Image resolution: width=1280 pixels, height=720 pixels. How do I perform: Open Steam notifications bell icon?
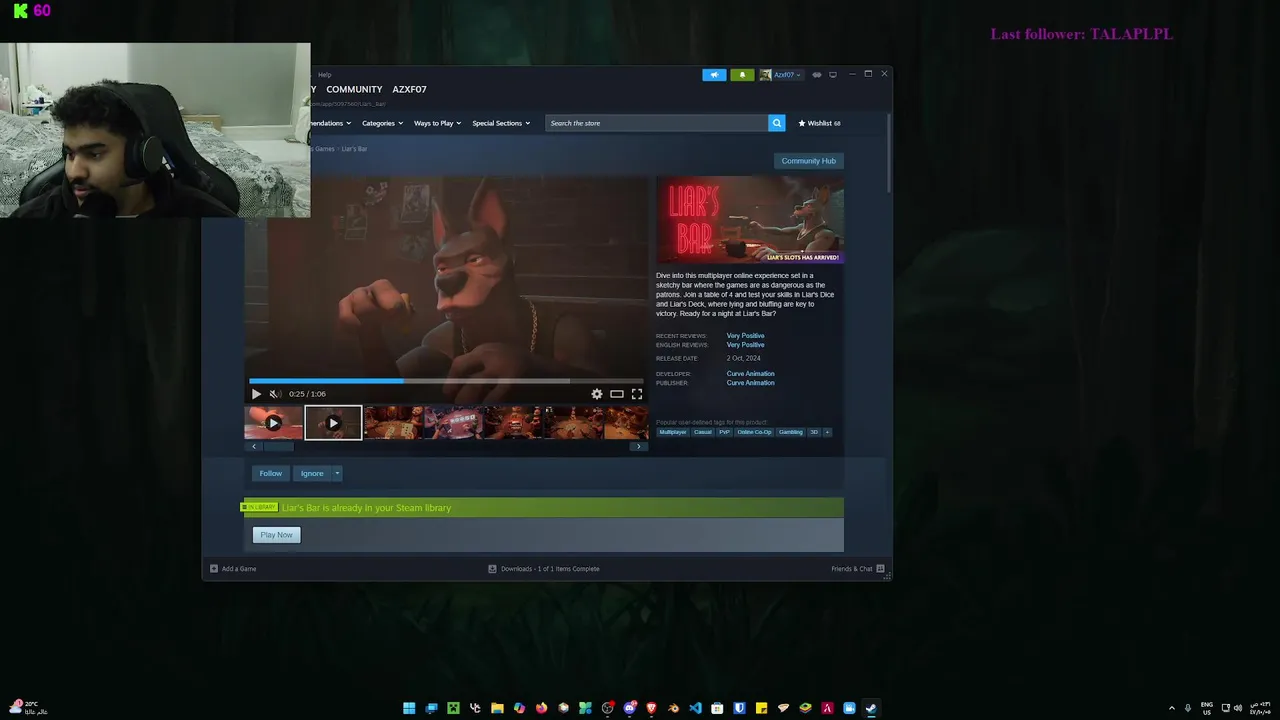[x=742, y=75]
